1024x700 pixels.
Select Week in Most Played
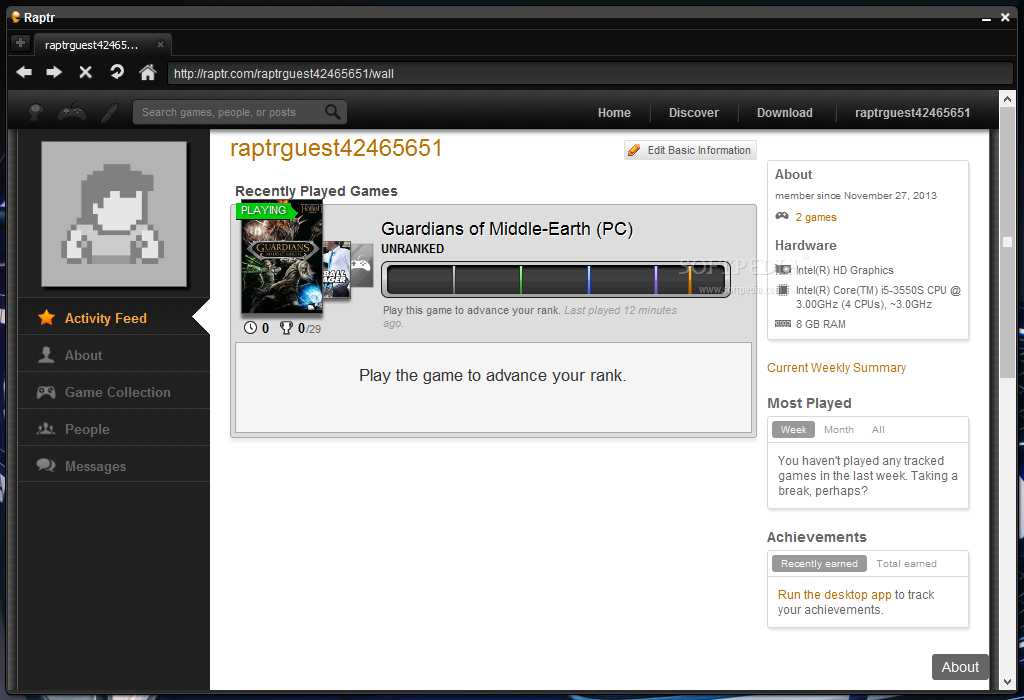(793, 430)
